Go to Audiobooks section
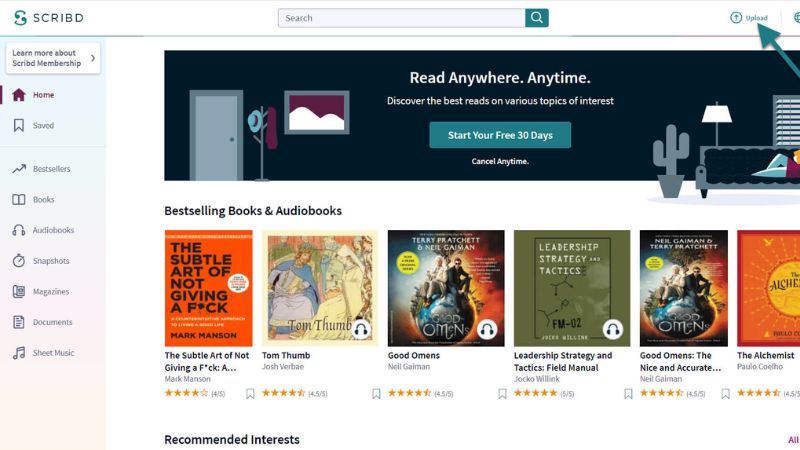 tap(53, 230)
